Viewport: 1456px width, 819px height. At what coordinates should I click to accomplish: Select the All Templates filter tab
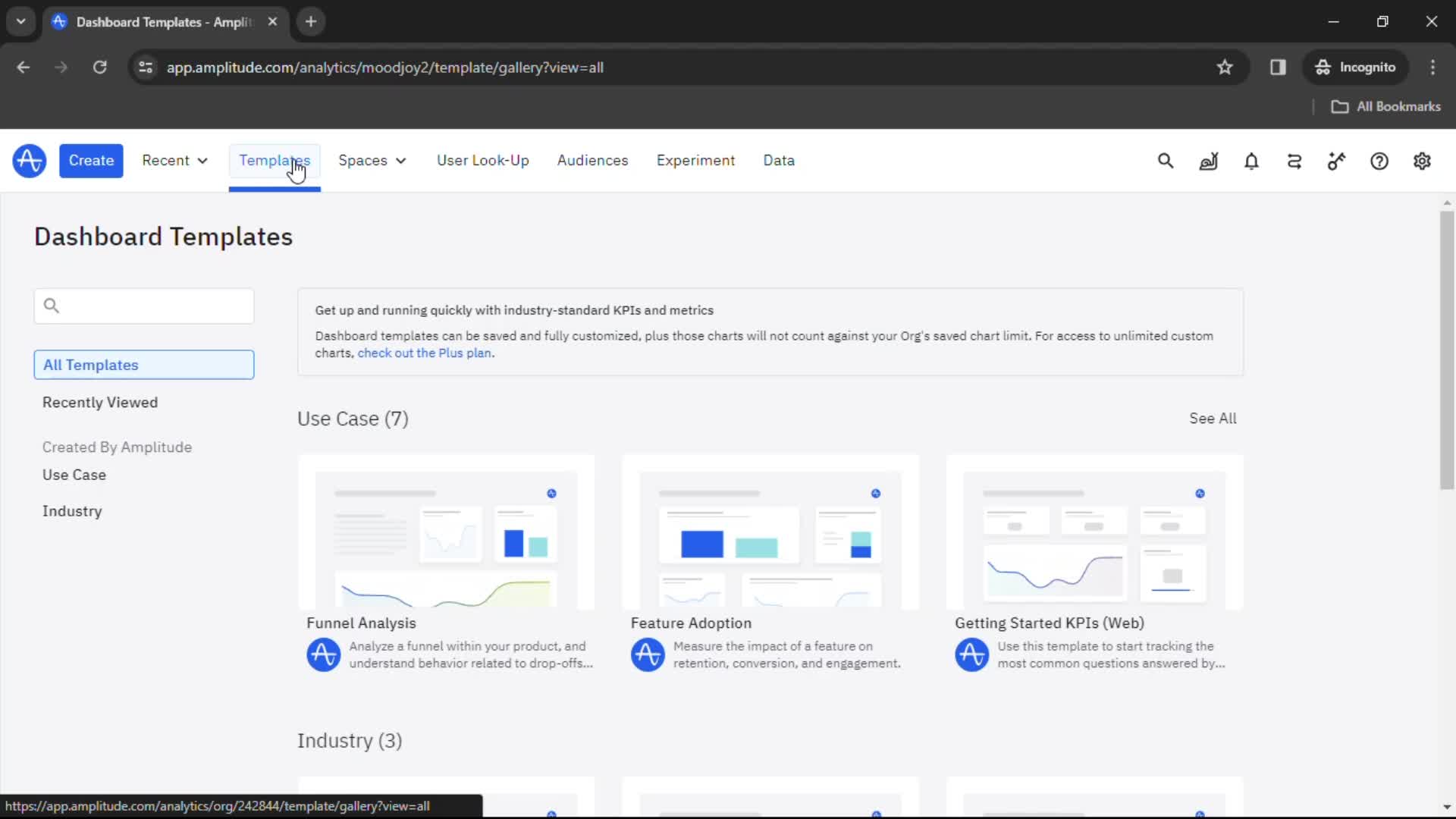(143, 364)
